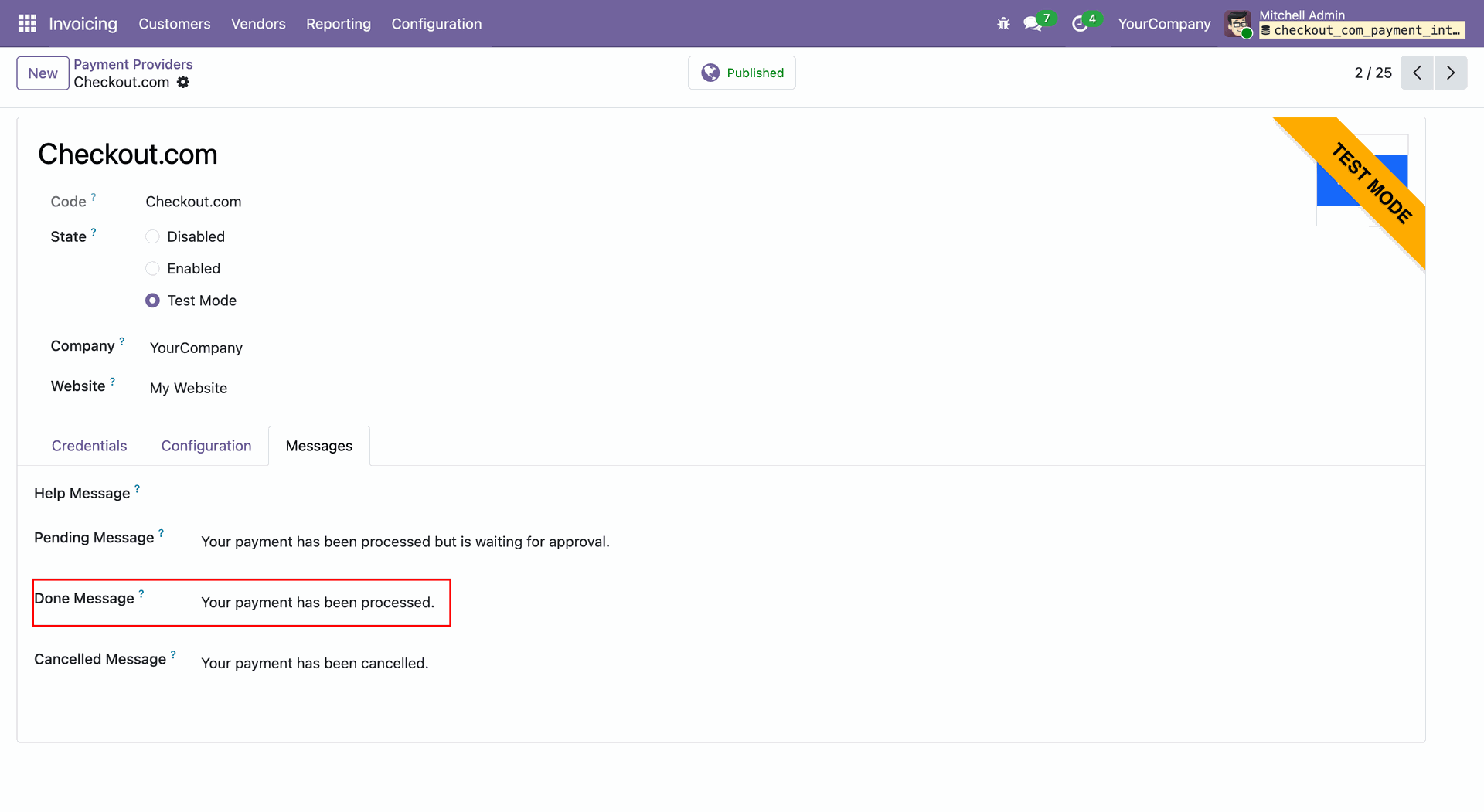Show the Pending Message tooltip icon

click(x=162, y=533)
